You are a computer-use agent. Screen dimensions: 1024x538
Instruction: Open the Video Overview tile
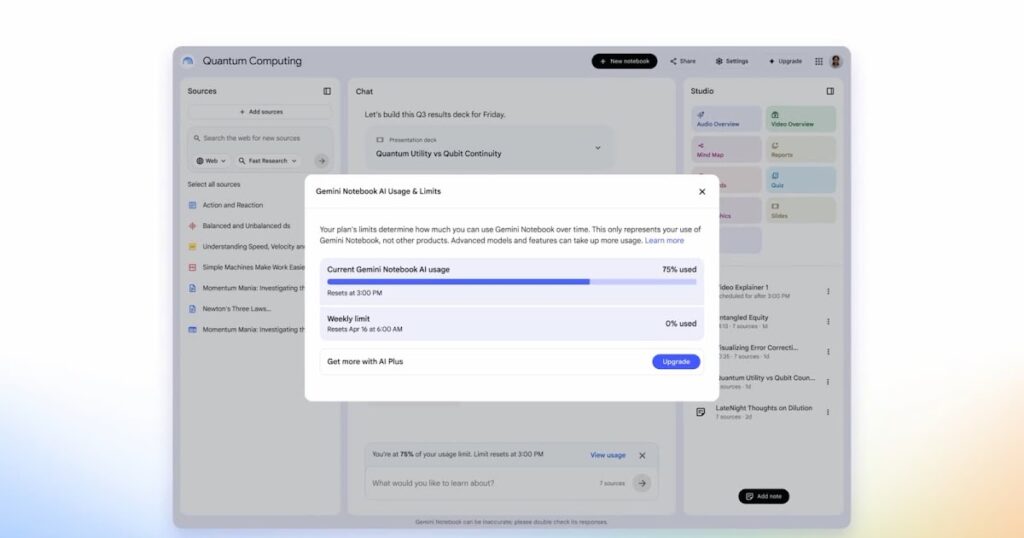pyautogui.click(x=801, y=119)
